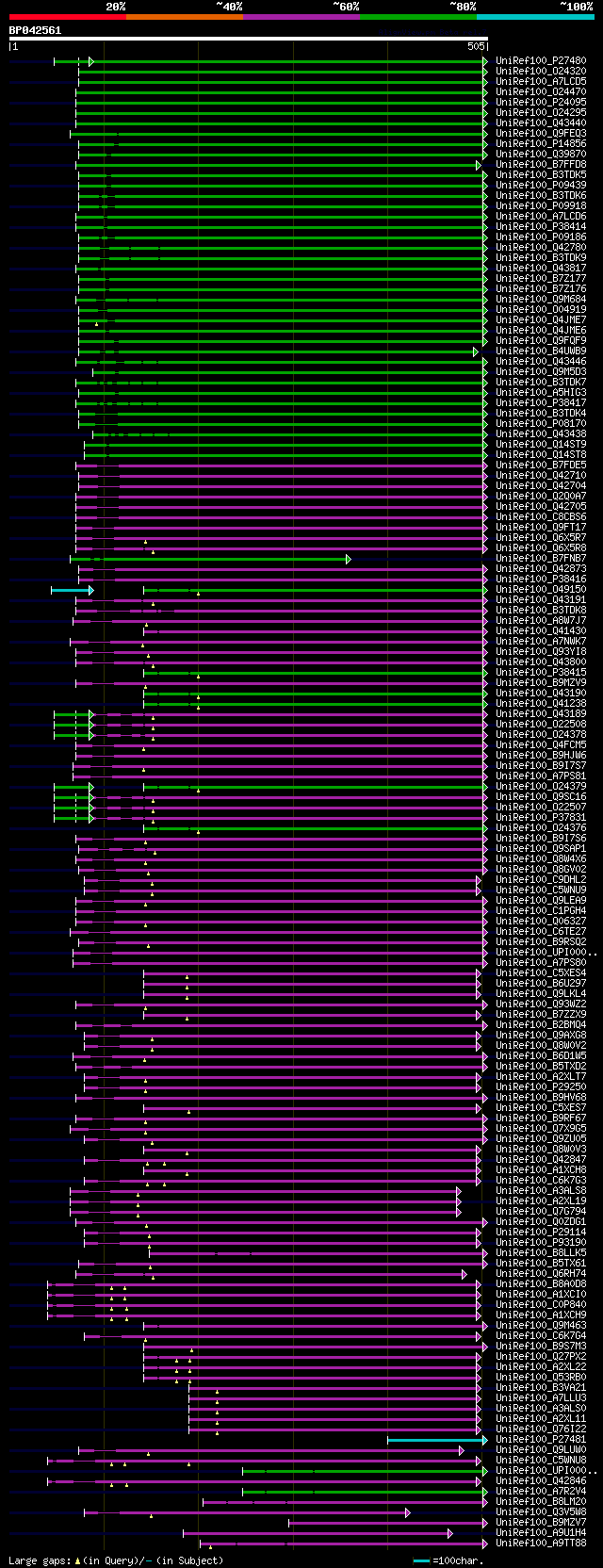Click the UniRef100_B2BMQ4 label
Screen dimensions: 603x1568
(541, 1025)
